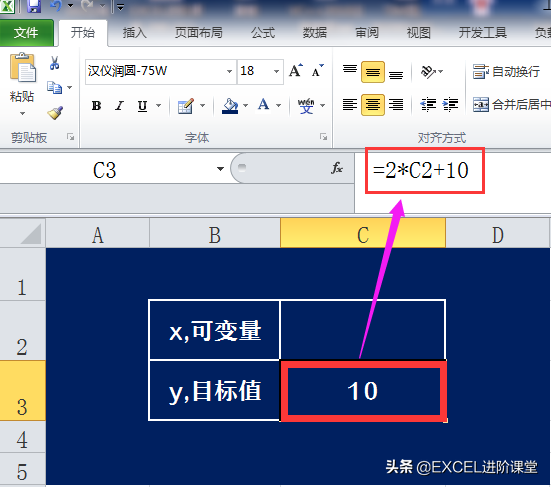The width and height of the screenshot is (551, 487).
Task: Click the Redo arrow icon
Action: coord(86,6)
